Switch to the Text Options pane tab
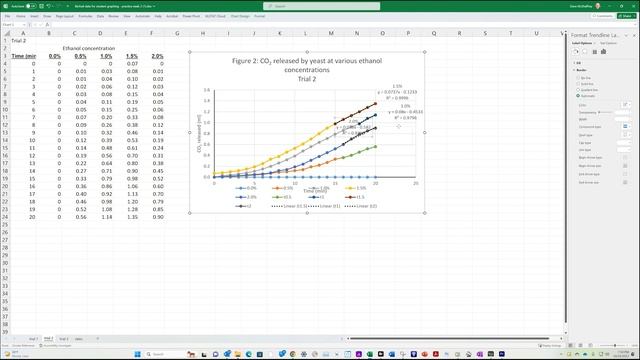The width and height of the screenshot is (640, 360). point(608,43)
